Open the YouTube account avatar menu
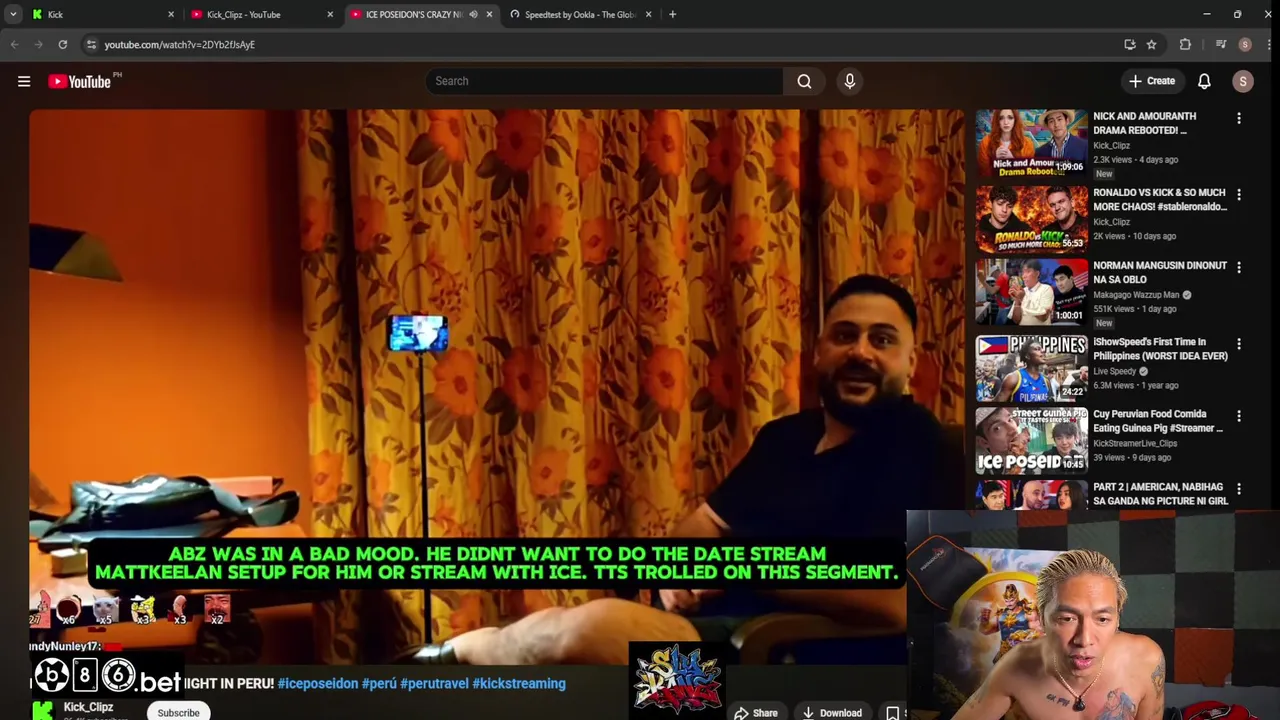The width and height of the screenshot is (1280, 720). click(x=1243, y=81)
